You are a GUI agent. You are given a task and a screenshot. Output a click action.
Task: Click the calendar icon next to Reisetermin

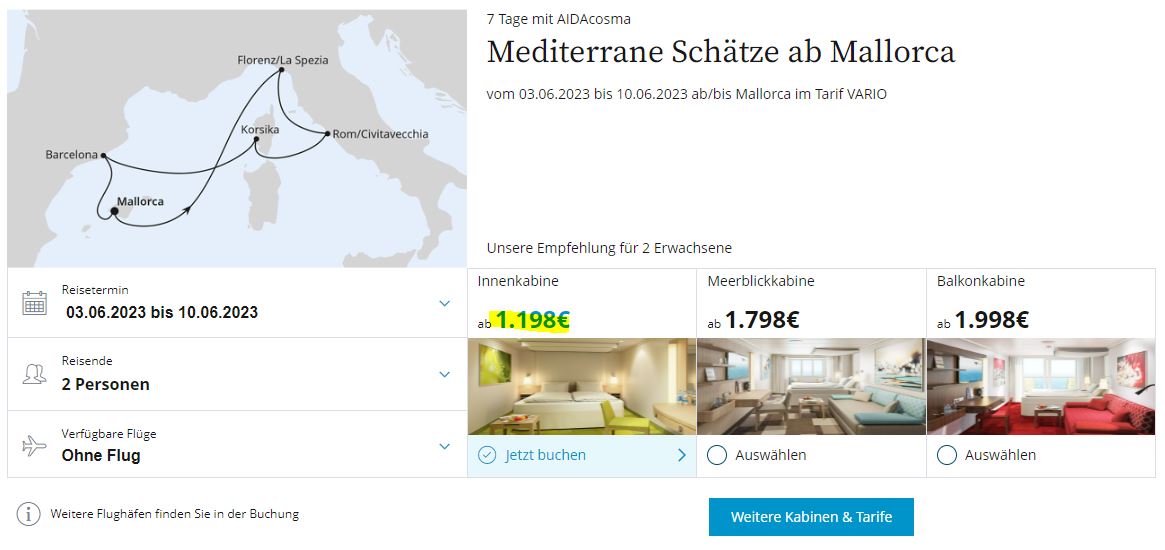pos(34,303)
